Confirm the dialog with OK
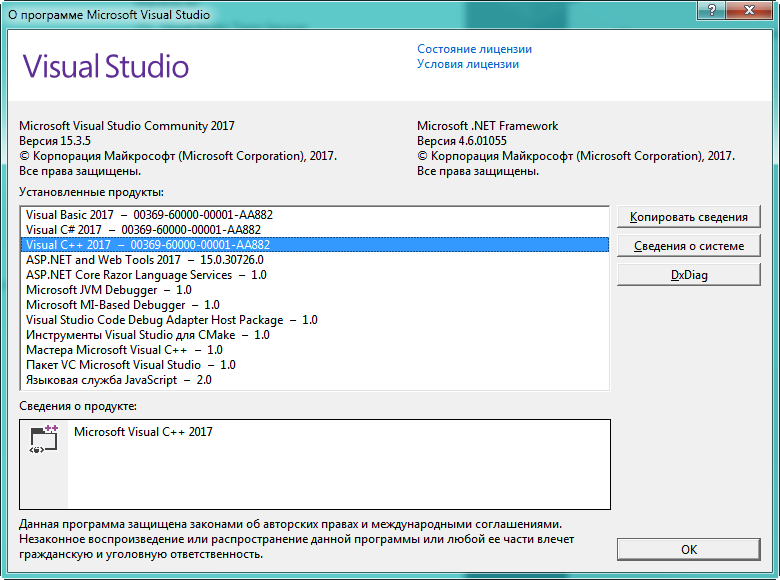Viewport: 780px width, 580px height. 688,549
